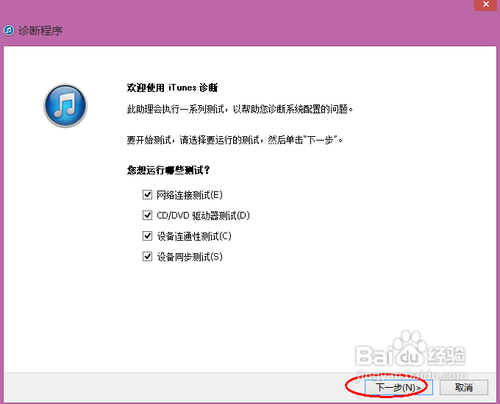Toggle the CD/DVD 驱动器测试(D) checkbox

(147, 215)
